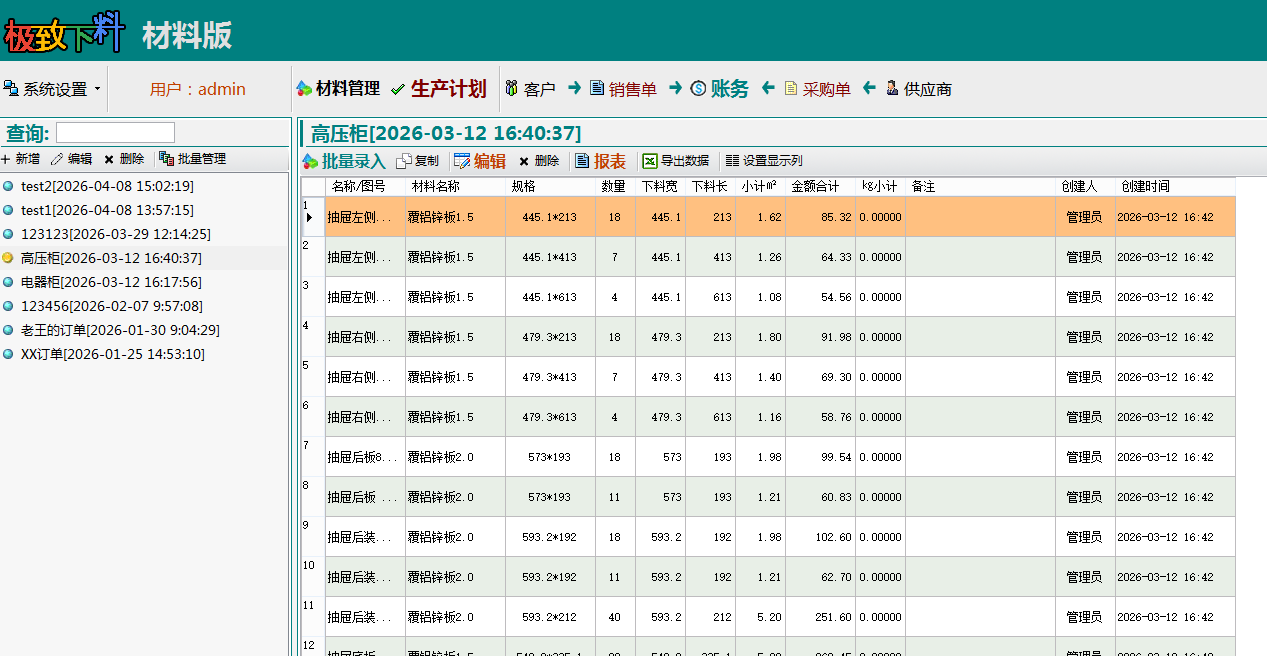Click 新增 add icon in left panel
The width and height of the screenshot is (1267, 656).
[x=6, y=159]
